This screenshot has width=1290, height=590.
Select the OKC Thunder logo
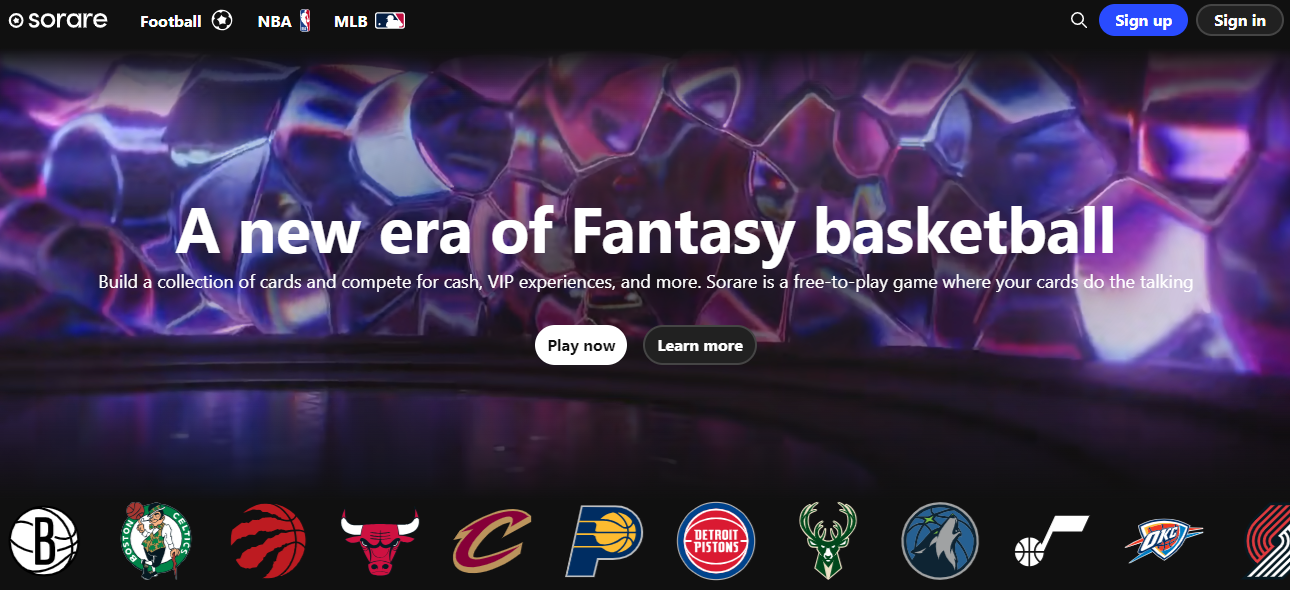1164,541
